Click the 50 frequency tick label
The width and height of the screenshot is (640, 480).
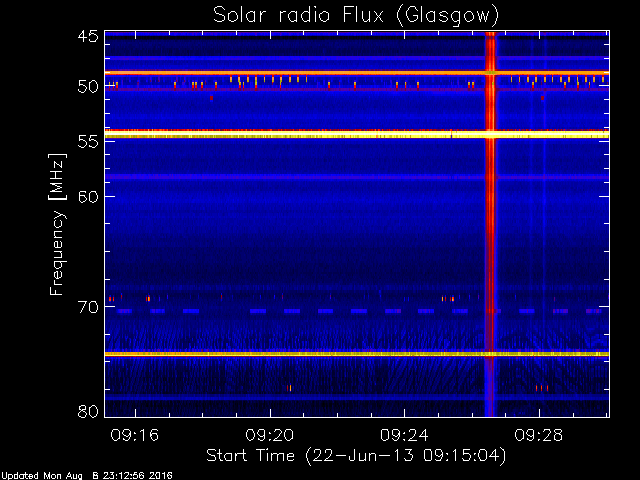pos(88,87)
